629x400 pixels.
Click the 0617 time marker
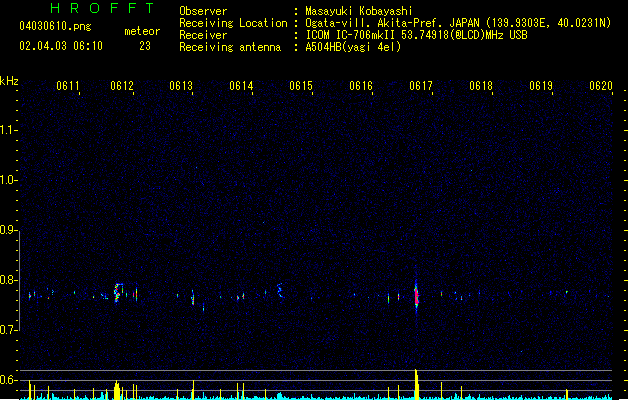[x=421, y=85]
